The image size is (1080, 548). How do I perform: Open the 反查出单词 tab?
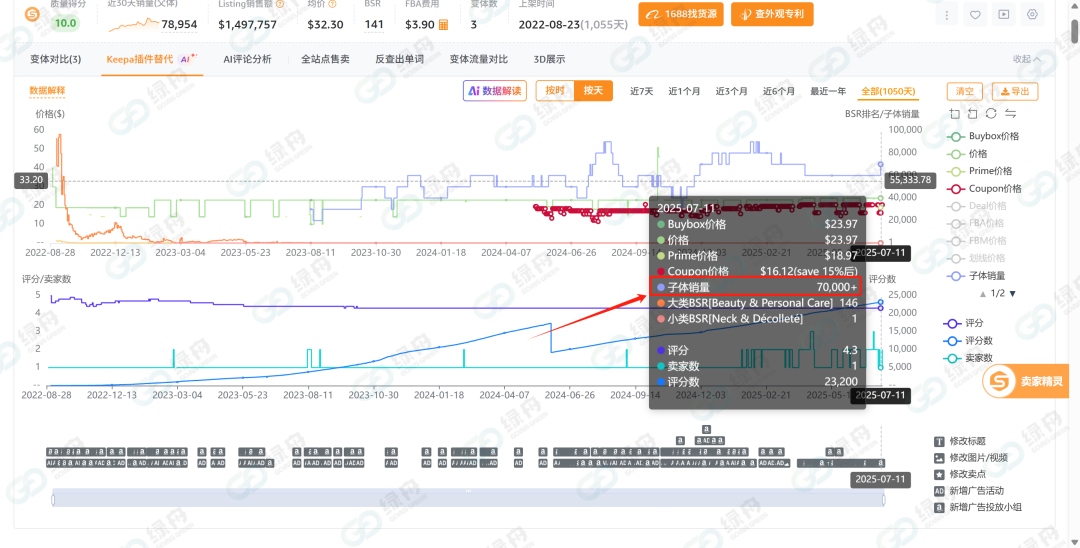pos(399,59)
